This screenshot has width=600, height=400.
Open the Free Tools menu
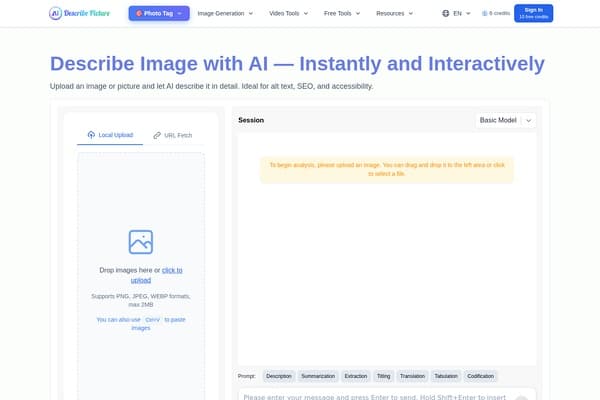tap(342, 13)
